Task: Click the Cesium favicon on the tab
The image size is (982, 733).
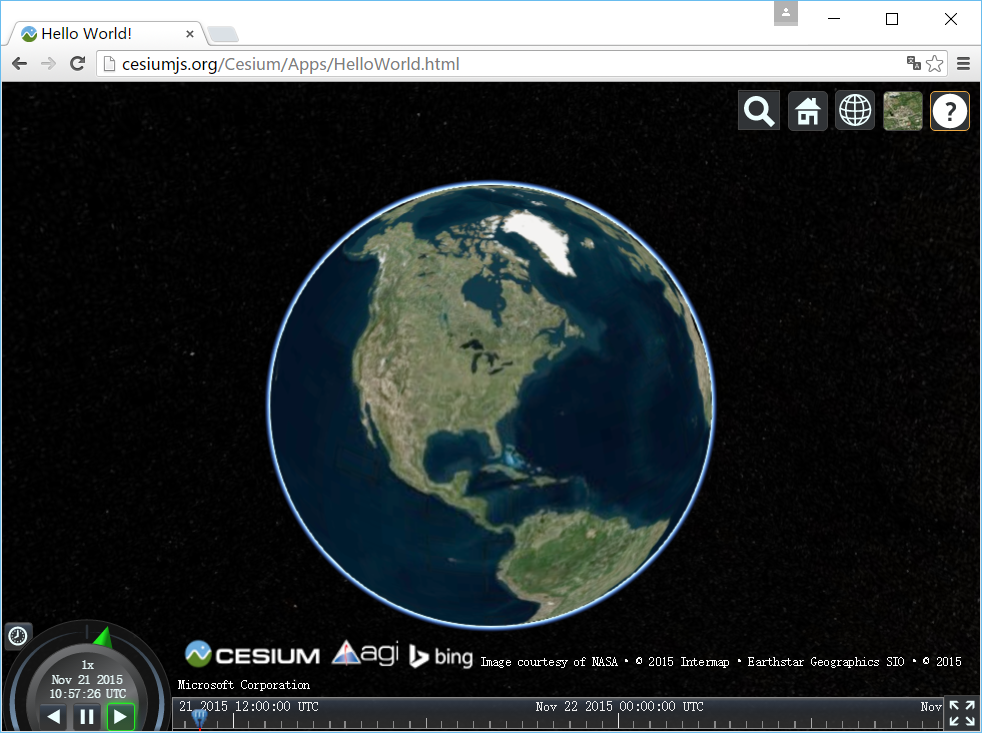Action: tap(29, 34)
